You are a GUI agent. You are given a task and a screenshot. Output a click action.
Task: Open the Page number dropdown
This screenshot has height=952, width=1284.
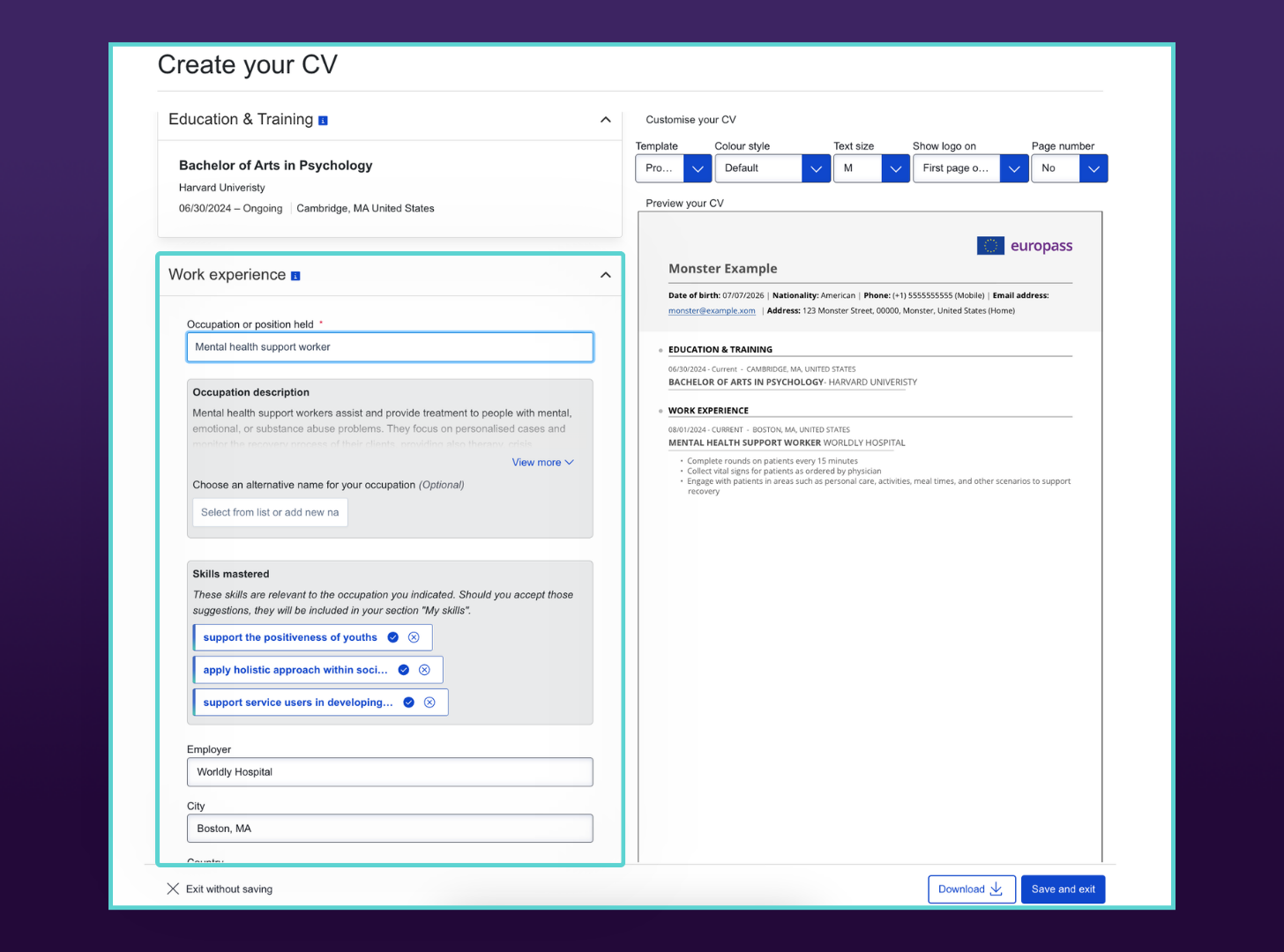coord(1070,168)
